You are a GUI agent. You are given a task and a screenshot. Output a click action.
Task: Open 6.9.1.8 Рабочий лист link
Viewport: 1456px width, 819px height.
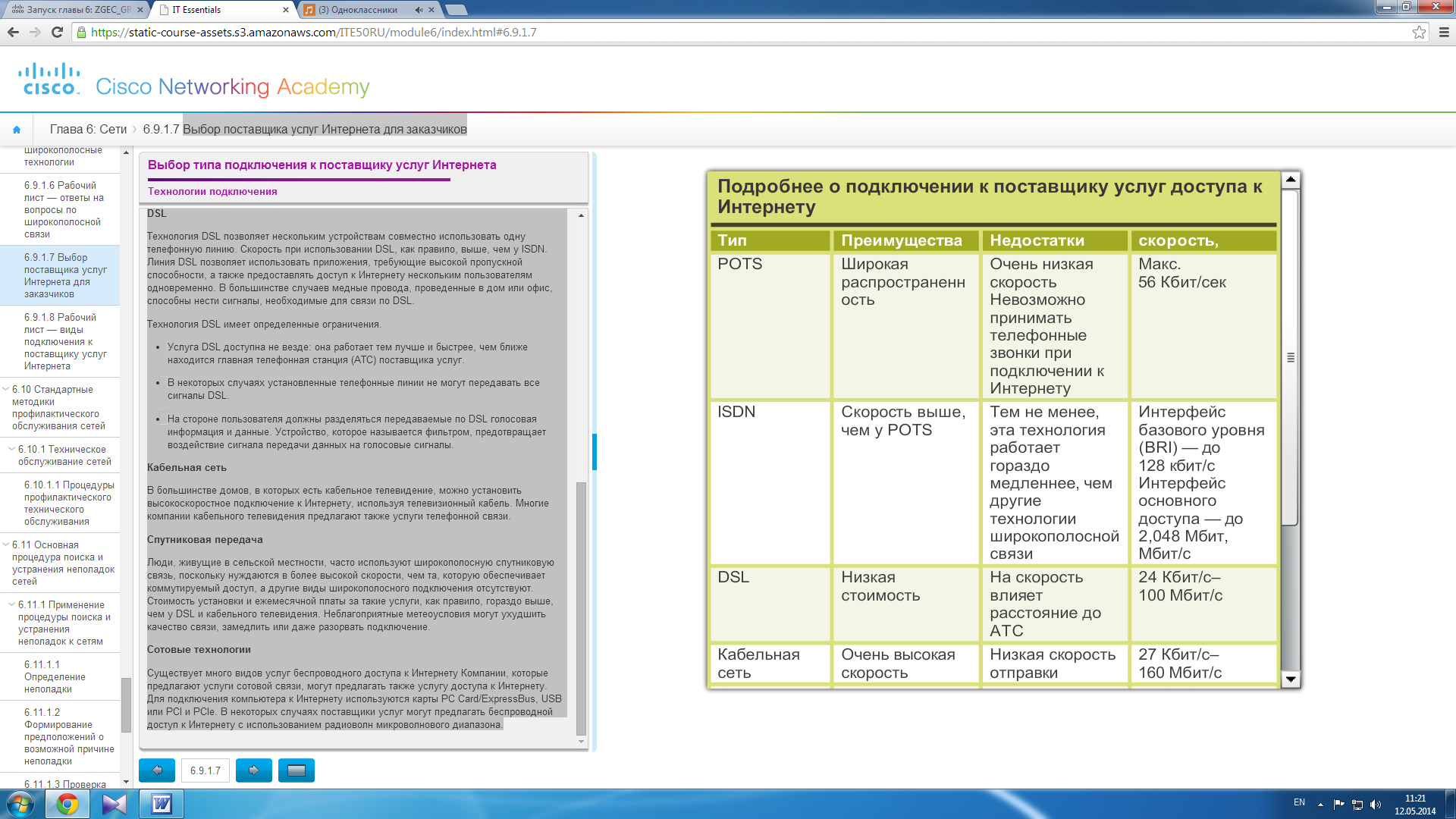click(64, 341)
